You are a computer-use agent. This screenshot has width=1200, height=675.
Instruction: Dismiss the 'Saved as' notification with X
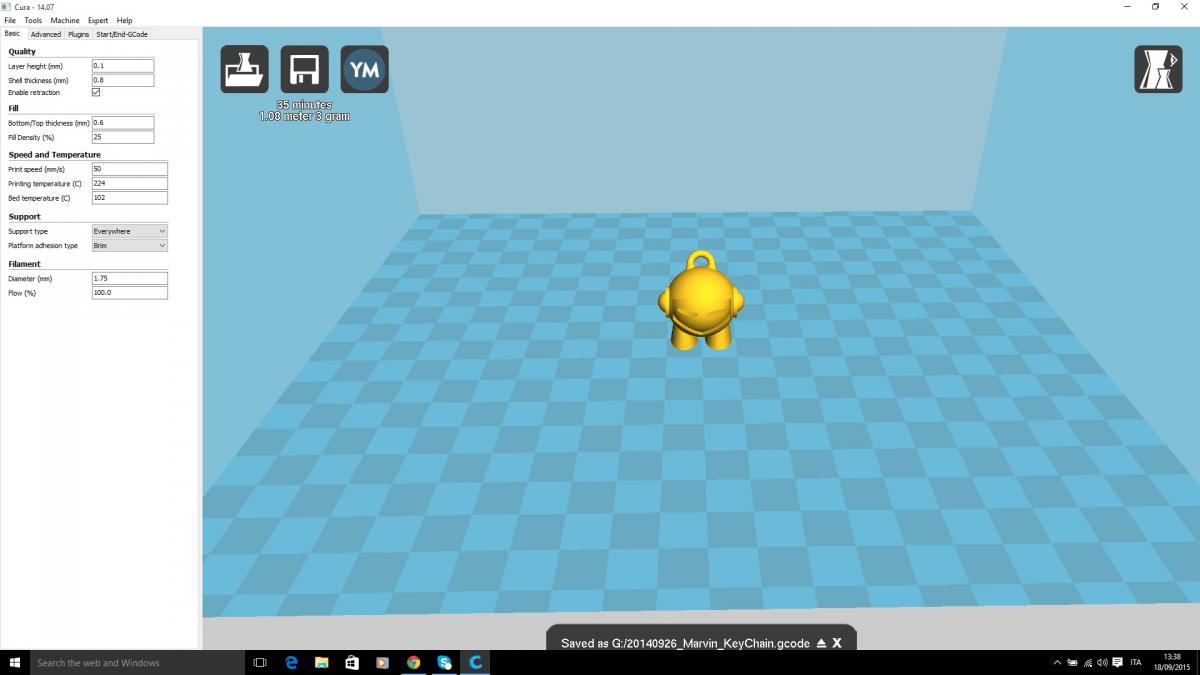[837, 643]
